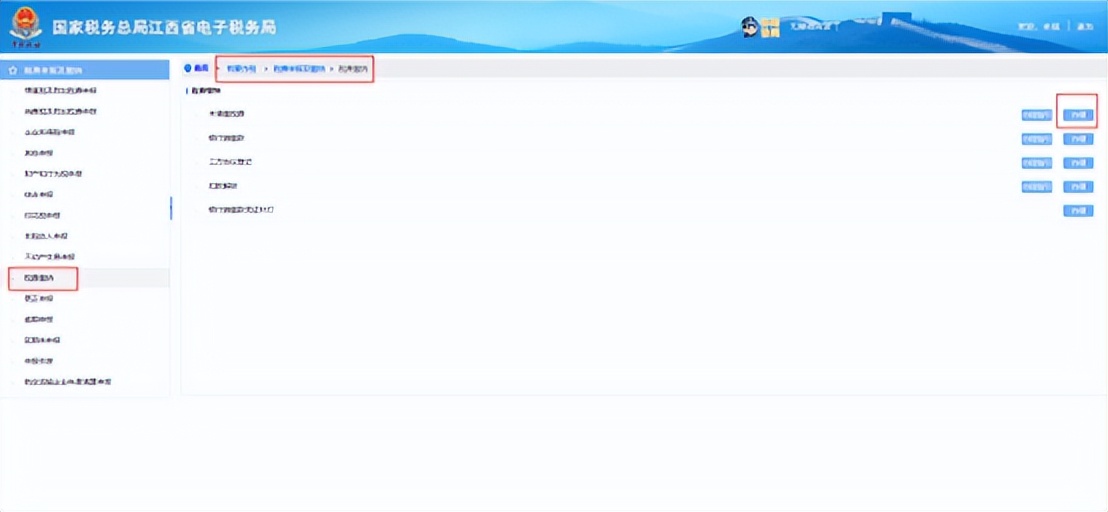This screenshot has width=1108, height=512.
Task: Click the police mascot assistant icon
Action: [x=750, y=27]
